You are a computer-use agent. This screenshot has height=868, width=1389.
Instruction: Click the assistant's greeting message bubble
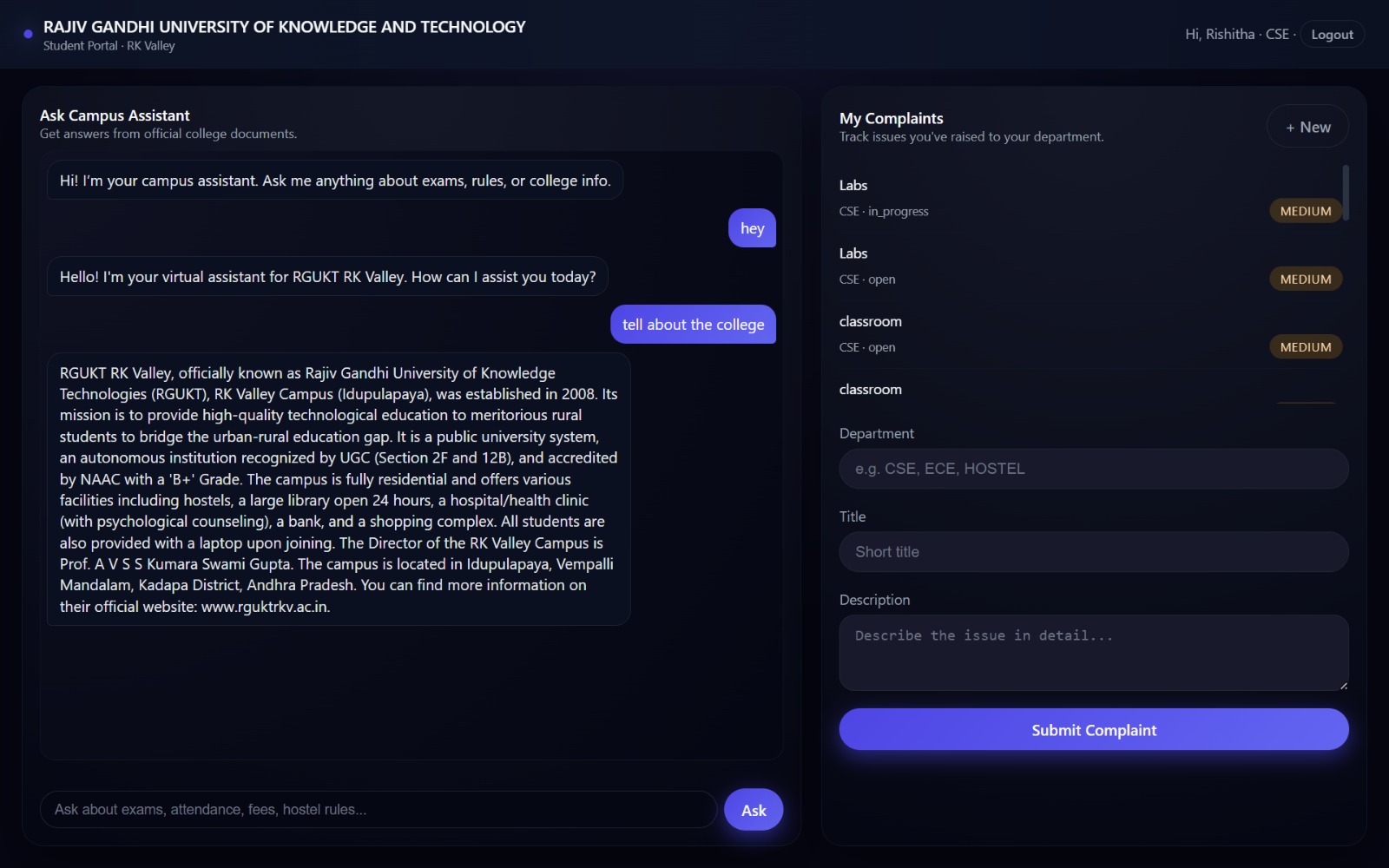click(x=335, y=181)
